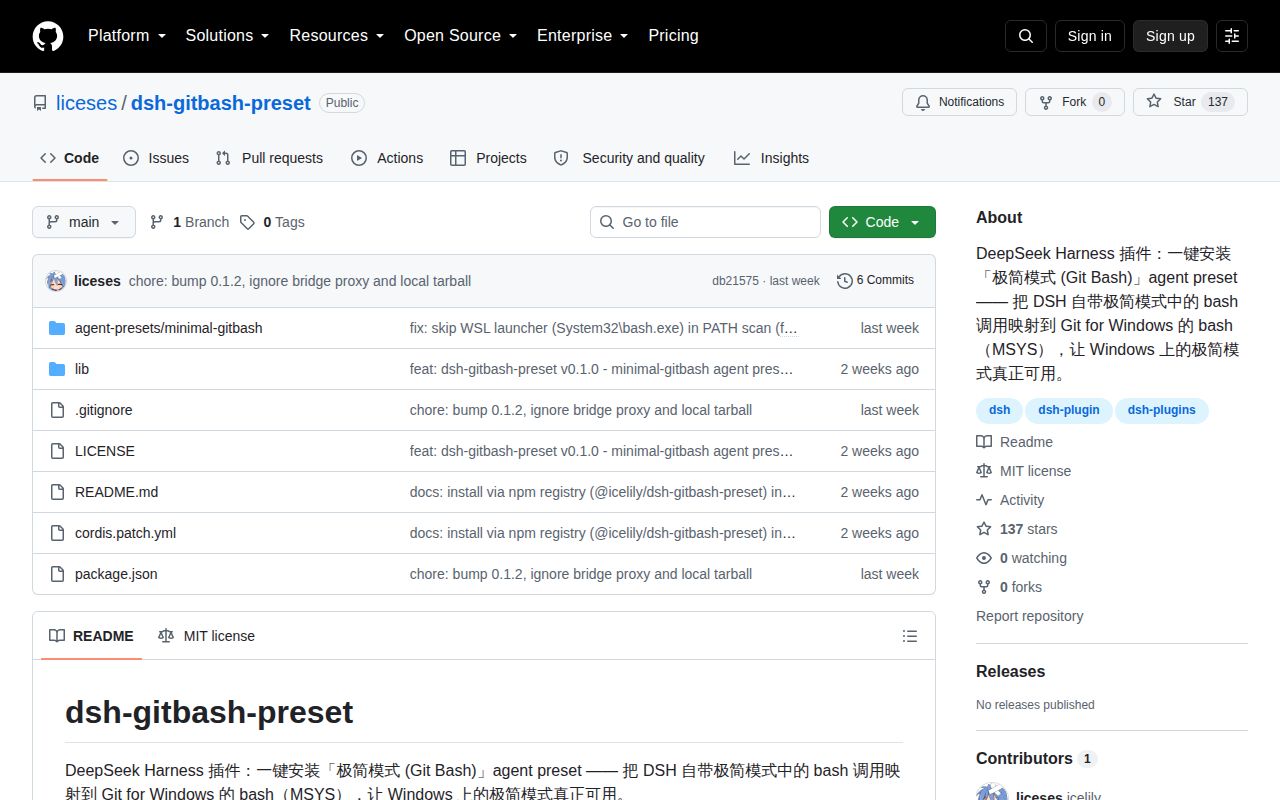Click the Sign up button
The image size is (1280, 800).
tap(1170, 36)
